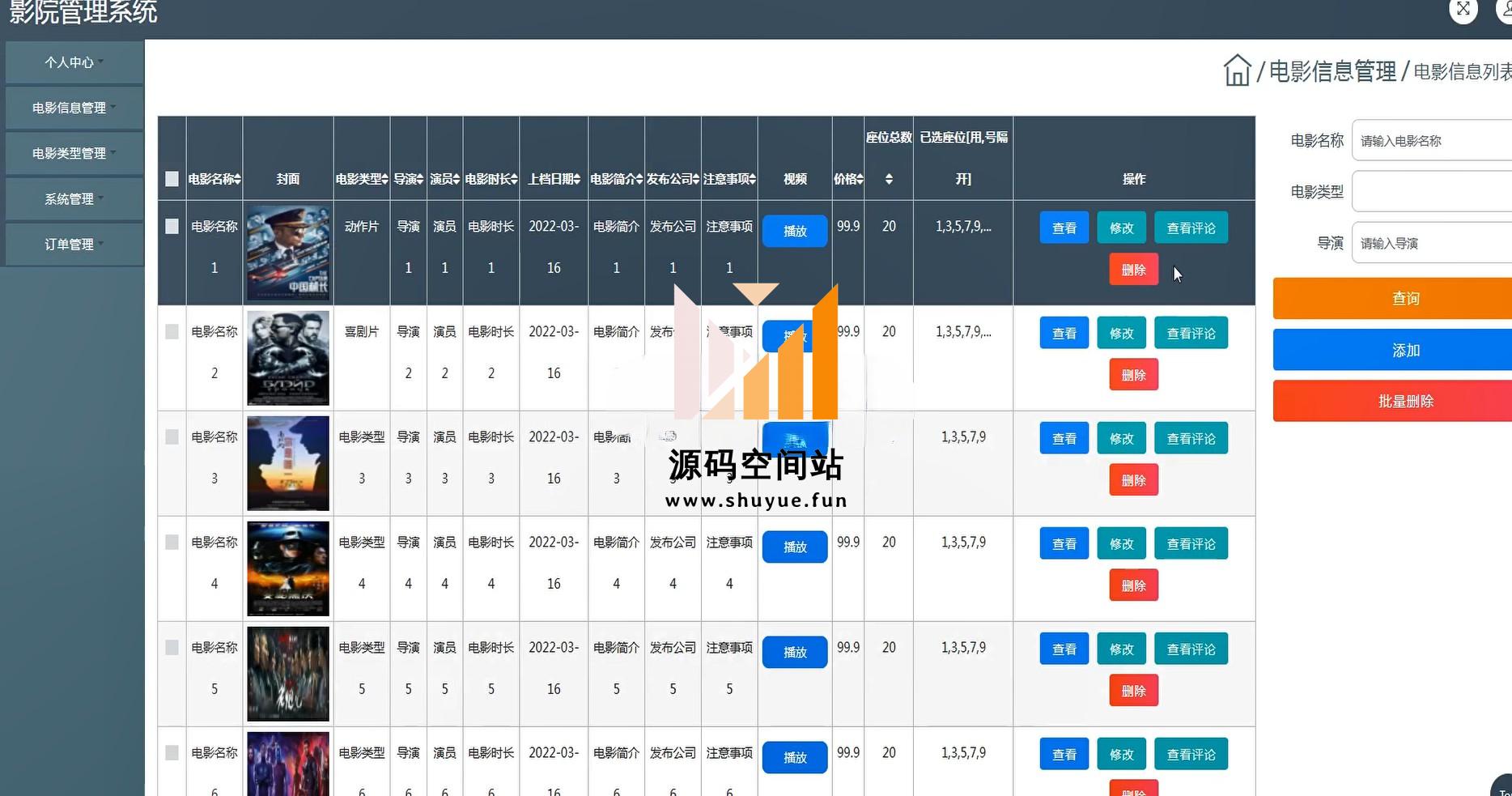The width and height of the screenshot is (1512, 796).
Task: Open the 电影类型 filter dropdown
Action: point(1431,192)
